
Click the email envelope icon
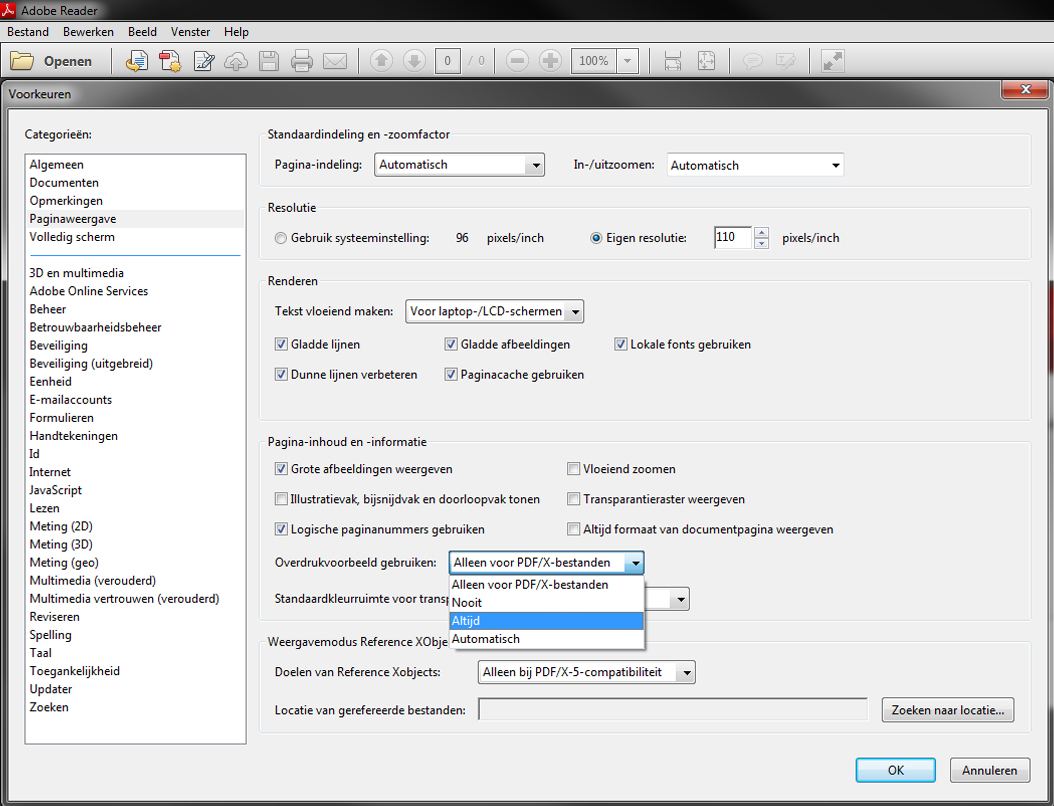click(335, 61)
